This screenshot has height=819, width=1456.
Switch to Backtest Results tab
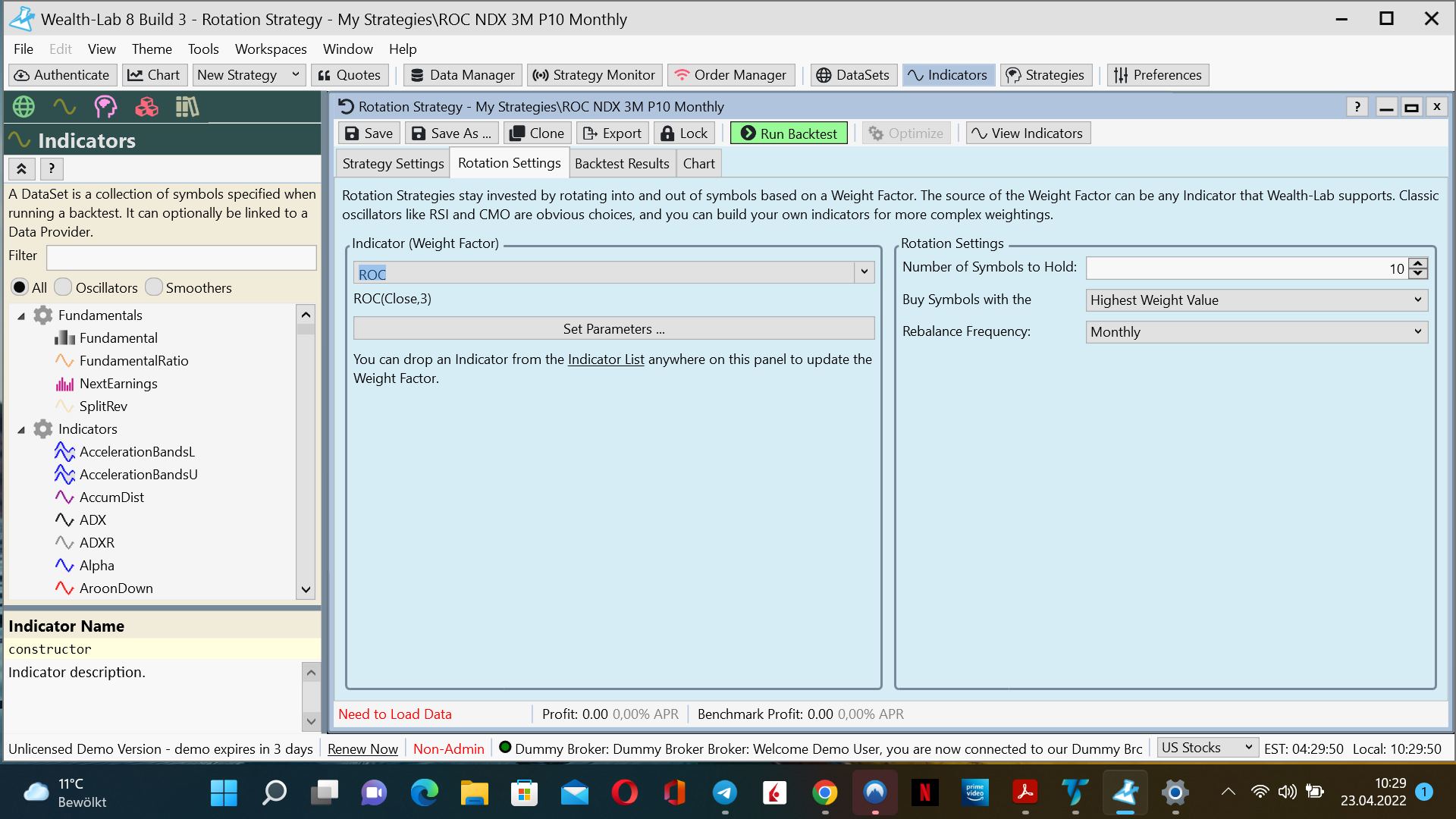click(x=622, y=164)
